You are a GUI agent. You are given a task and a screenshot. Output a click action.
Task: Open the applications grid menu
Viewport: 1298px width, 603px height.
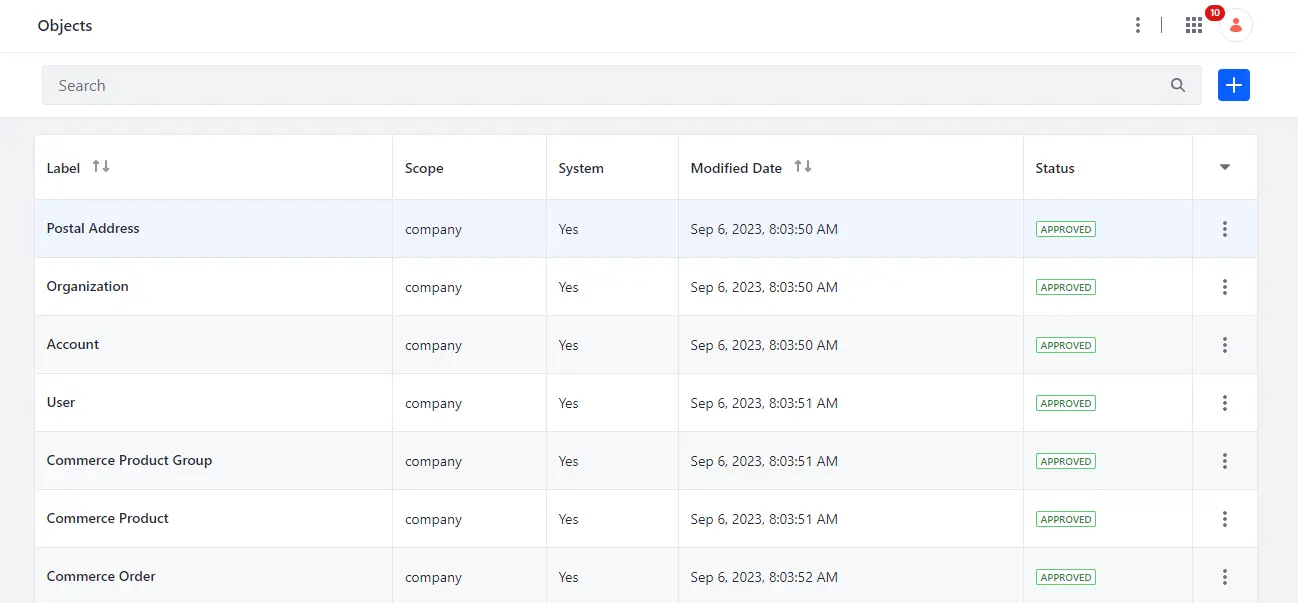[x=1194, y=25]
